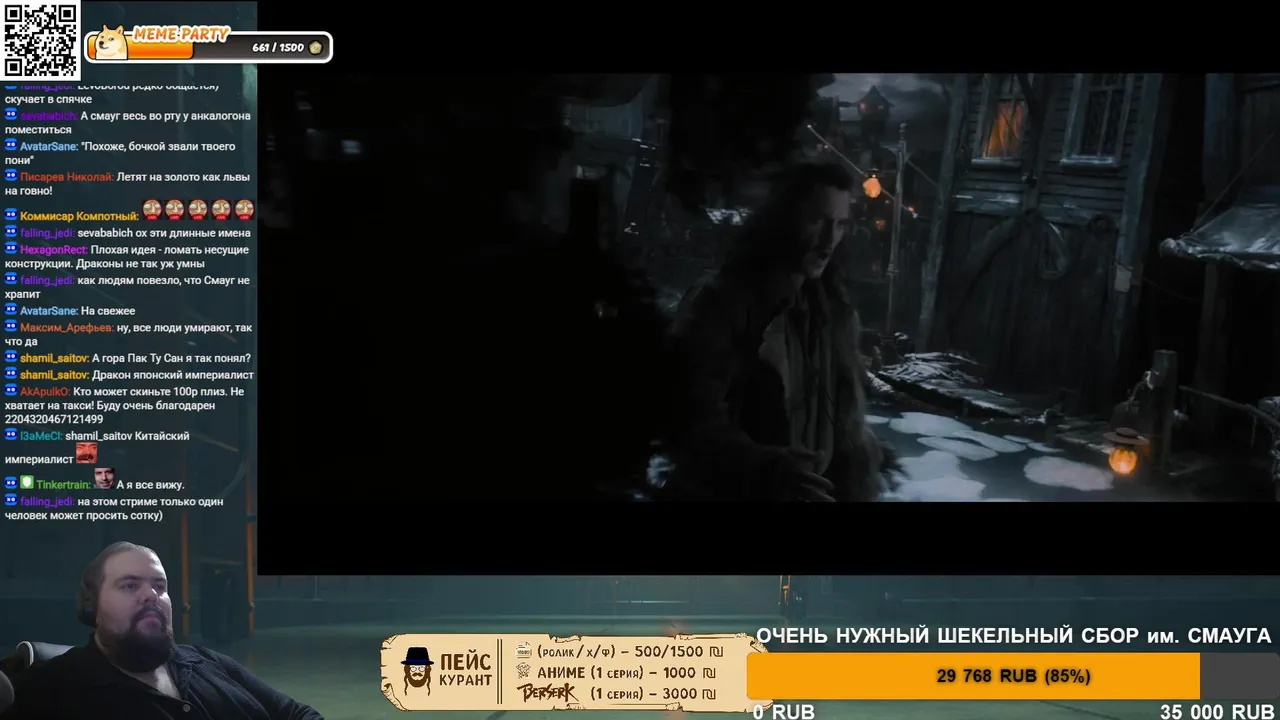Click username HexagonRect in chat
Screen dimensions: 1280x720
(x=54, y=250)
